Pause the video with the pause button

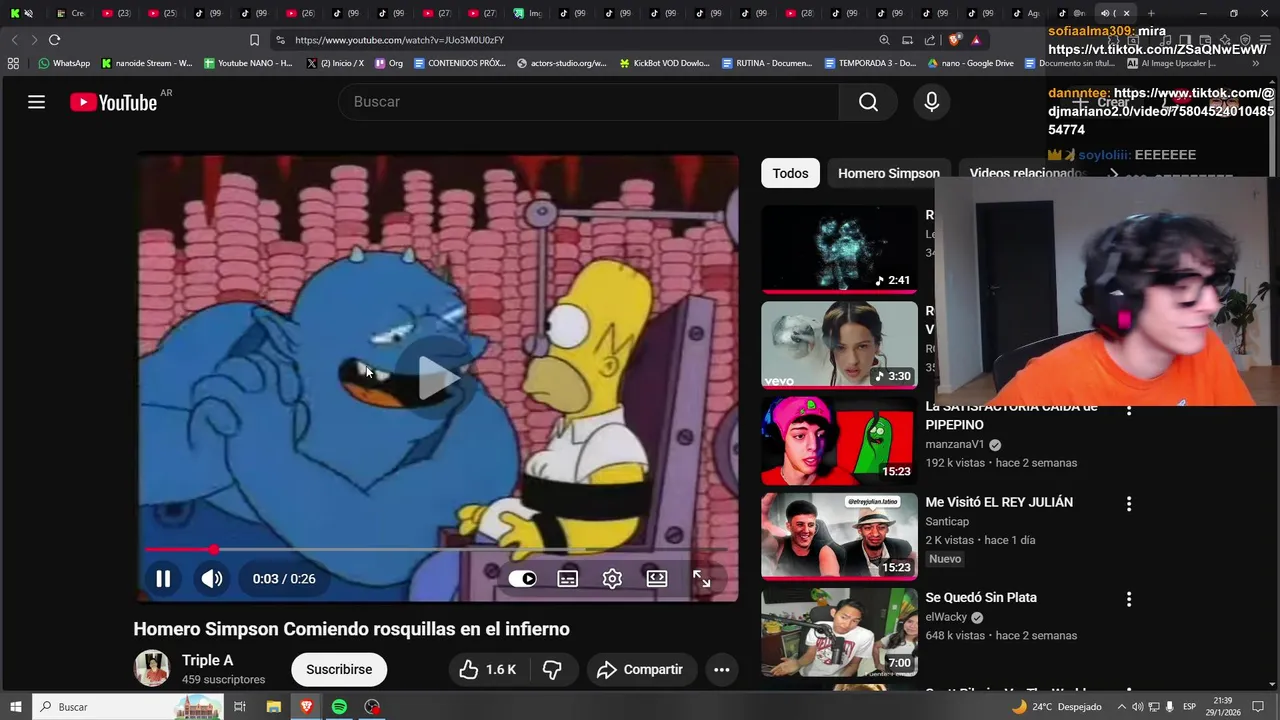click(163, 579)
